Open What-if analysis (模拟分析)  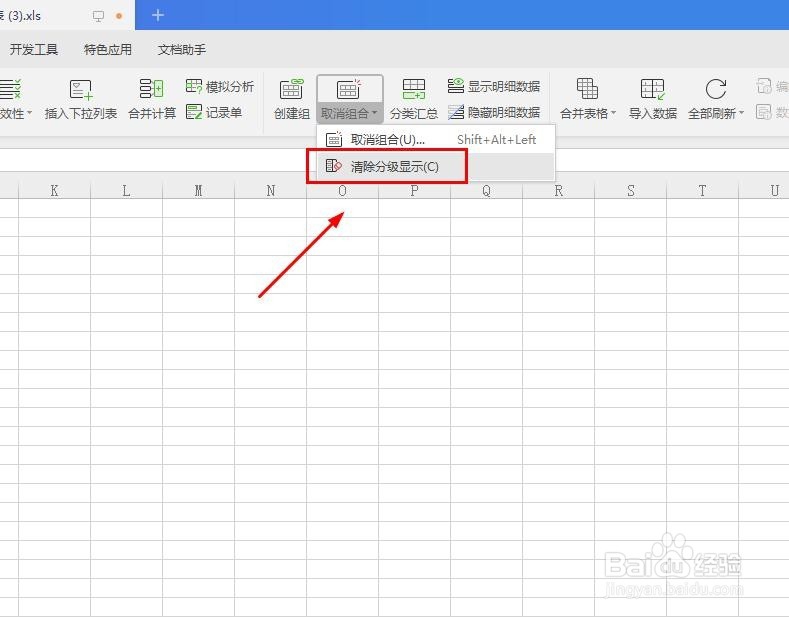pyautogui.click(x=220, y=87)
